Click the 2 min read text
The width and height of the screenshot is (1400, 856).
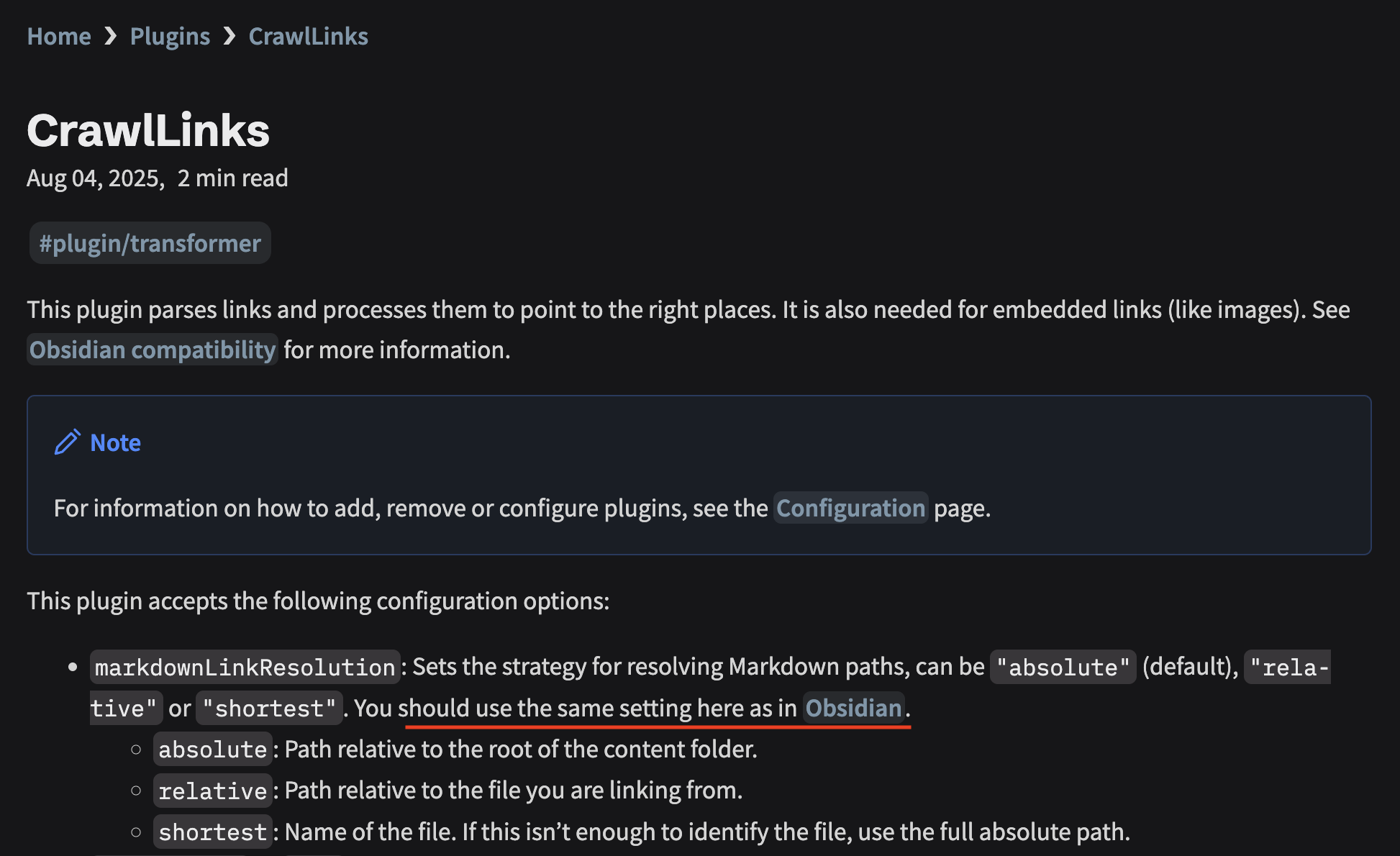232,178
